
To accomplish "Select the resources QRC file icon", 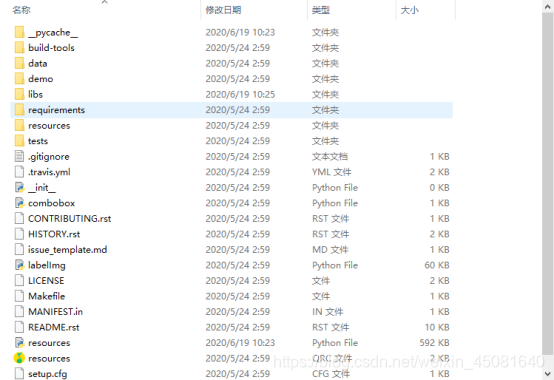I will (19, 358).
